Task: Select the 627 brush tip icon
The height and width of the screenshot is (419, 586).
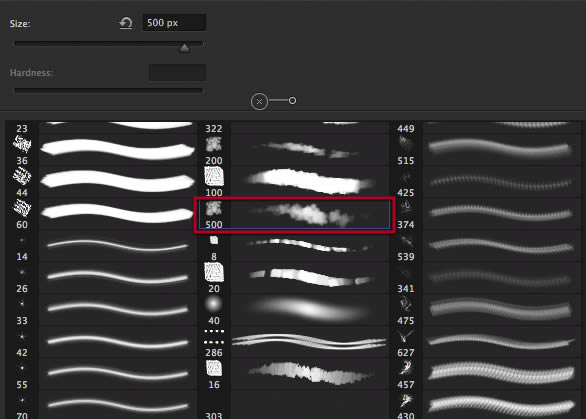Action: coord(406,336)
